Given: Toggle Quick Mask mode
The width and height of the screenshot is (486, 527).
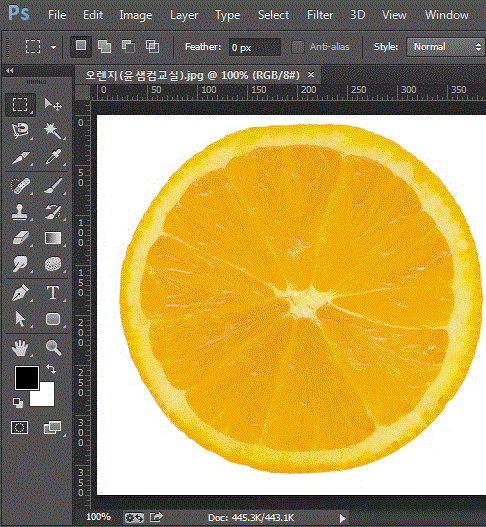Looking at the screenshot, I should (x=19, y=428).
